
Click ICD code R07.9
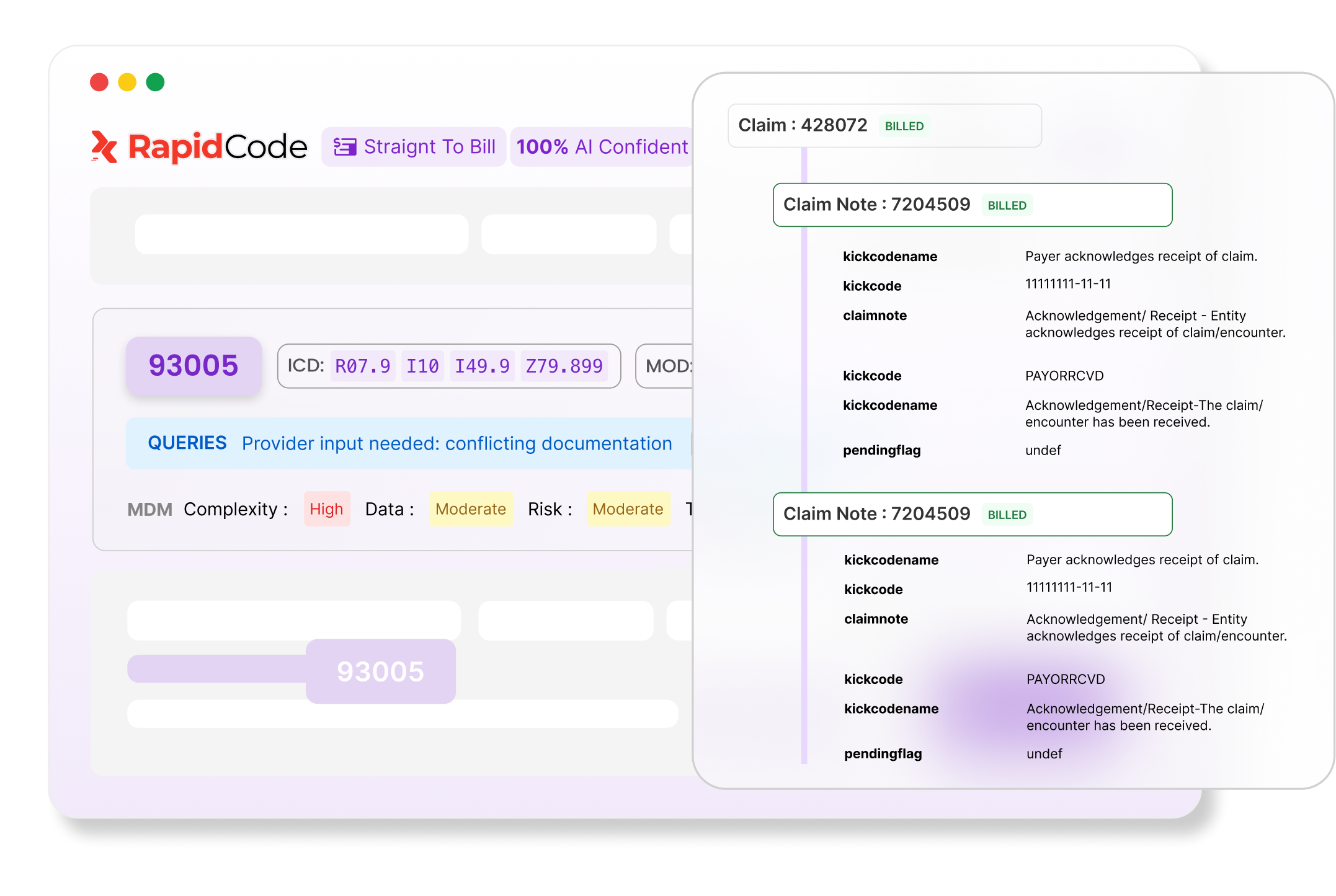pos(363,366)
